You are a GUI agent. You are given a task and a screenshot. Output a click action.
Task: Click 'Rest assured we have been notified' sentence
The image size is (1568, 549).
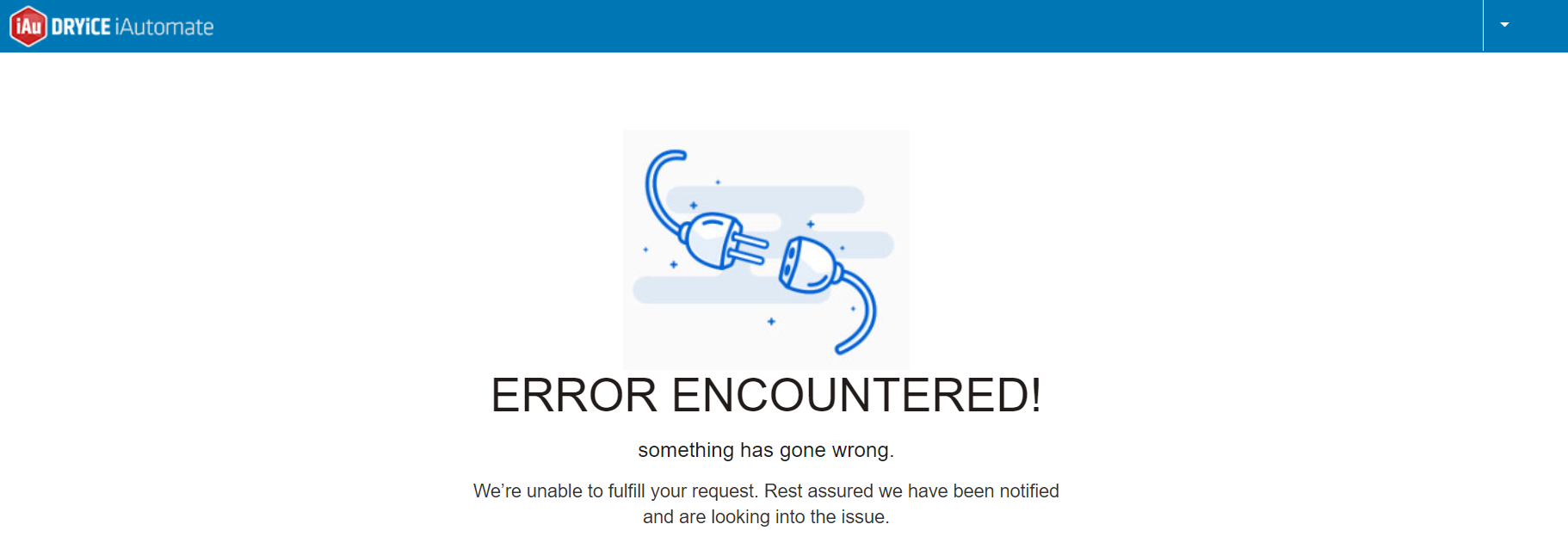point(912,490)
